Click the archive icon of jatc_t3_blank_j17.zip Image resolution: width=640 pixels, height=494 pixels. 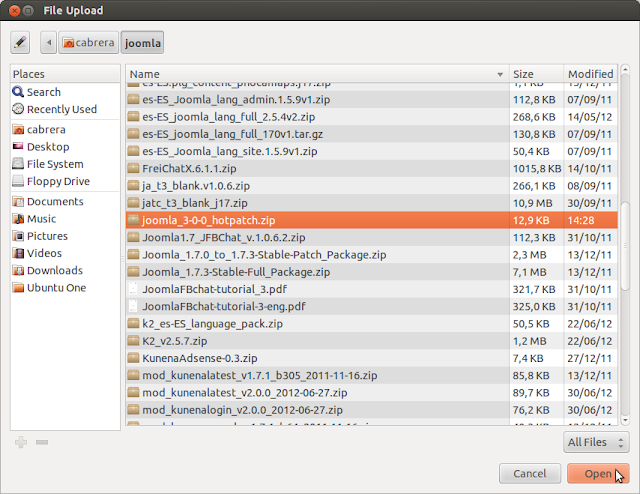tap(133, 202)
